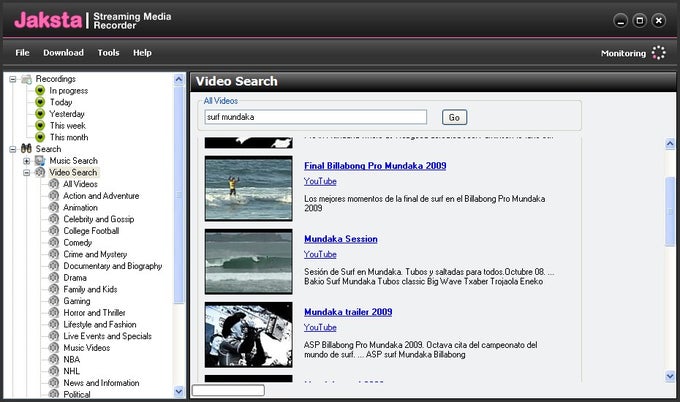
Task: Click the Action and Adventure reel icon
Action: [54, 196]
